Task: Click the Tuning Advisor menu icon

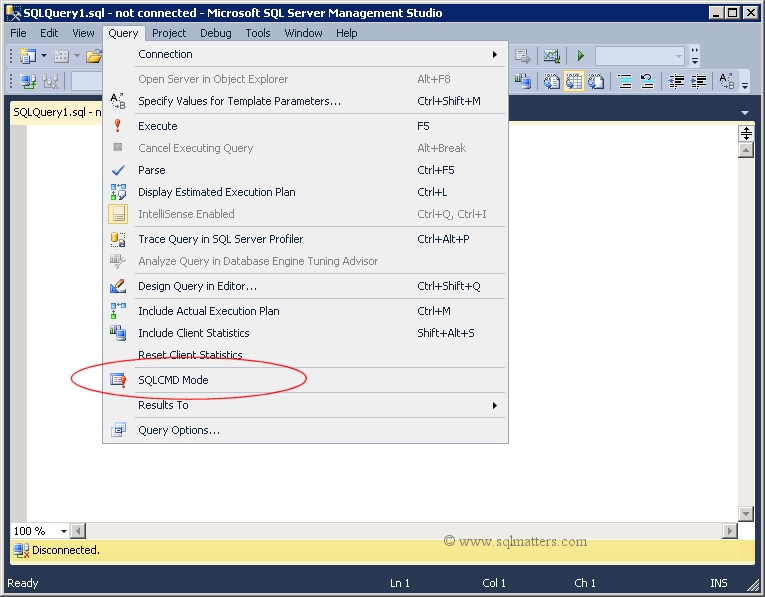Action: [118, 261]
